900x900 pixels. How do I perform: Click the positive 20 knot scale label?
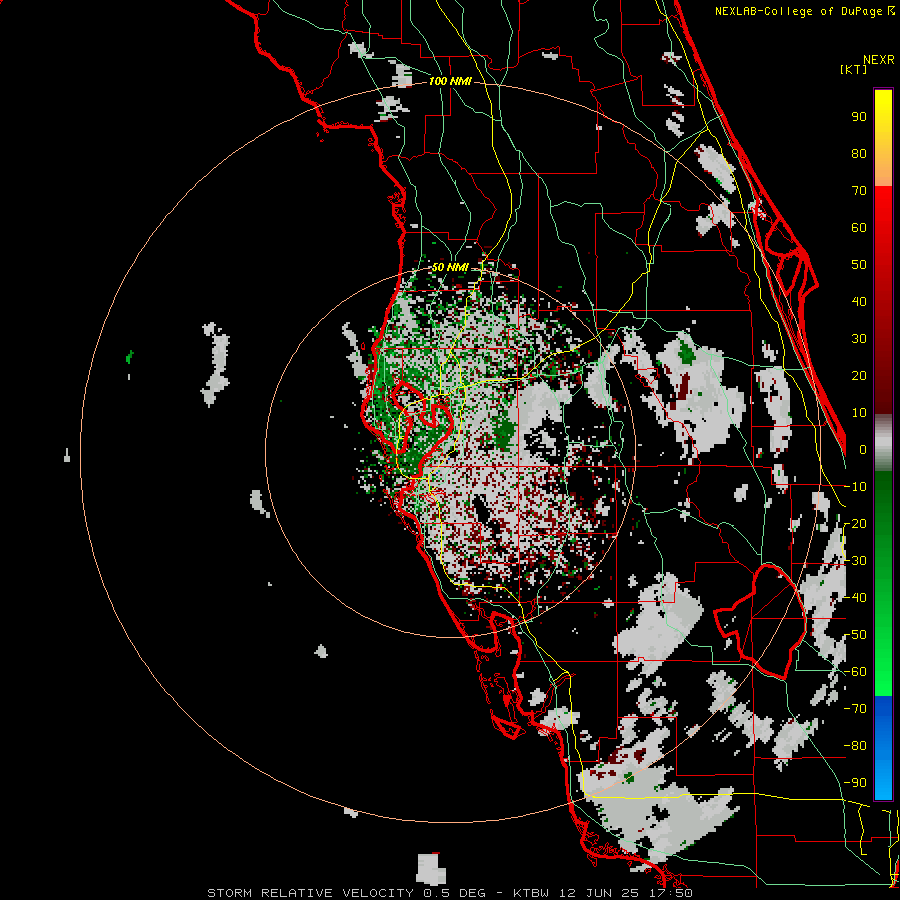[x=859, y=375]
